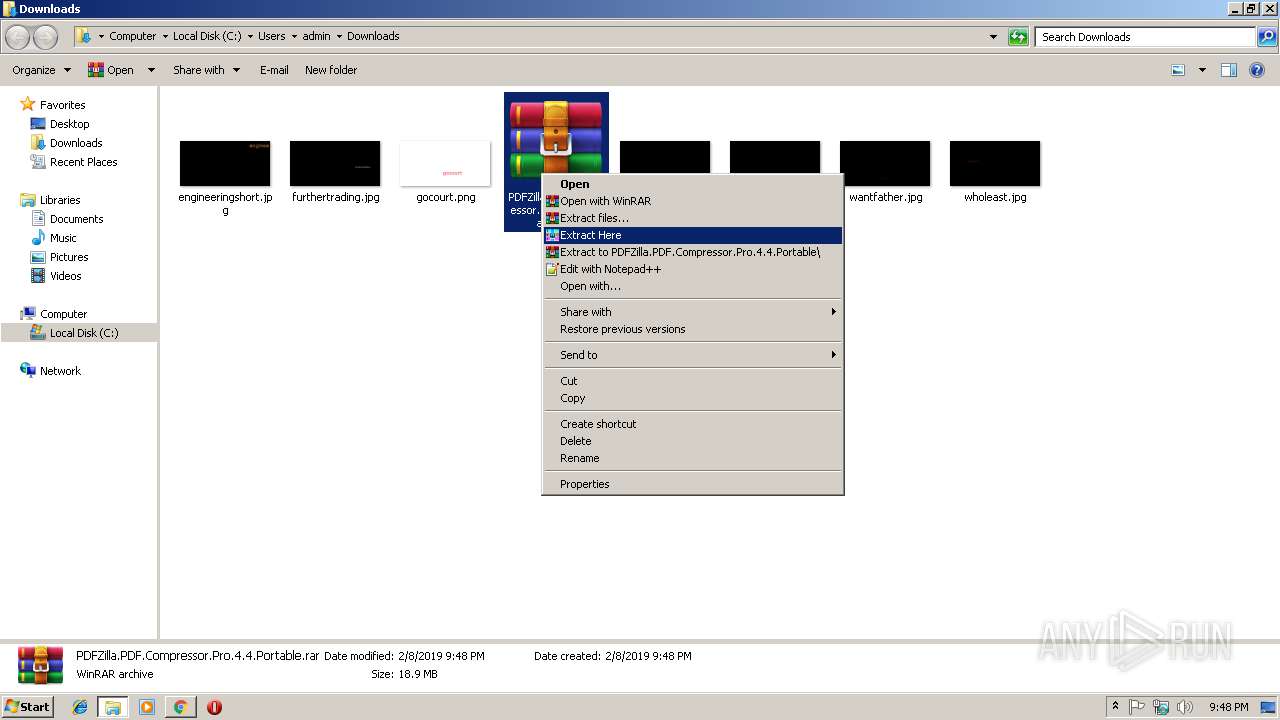
Task: Click the Search Downloads field
Action: click(x=1145, y=37)
